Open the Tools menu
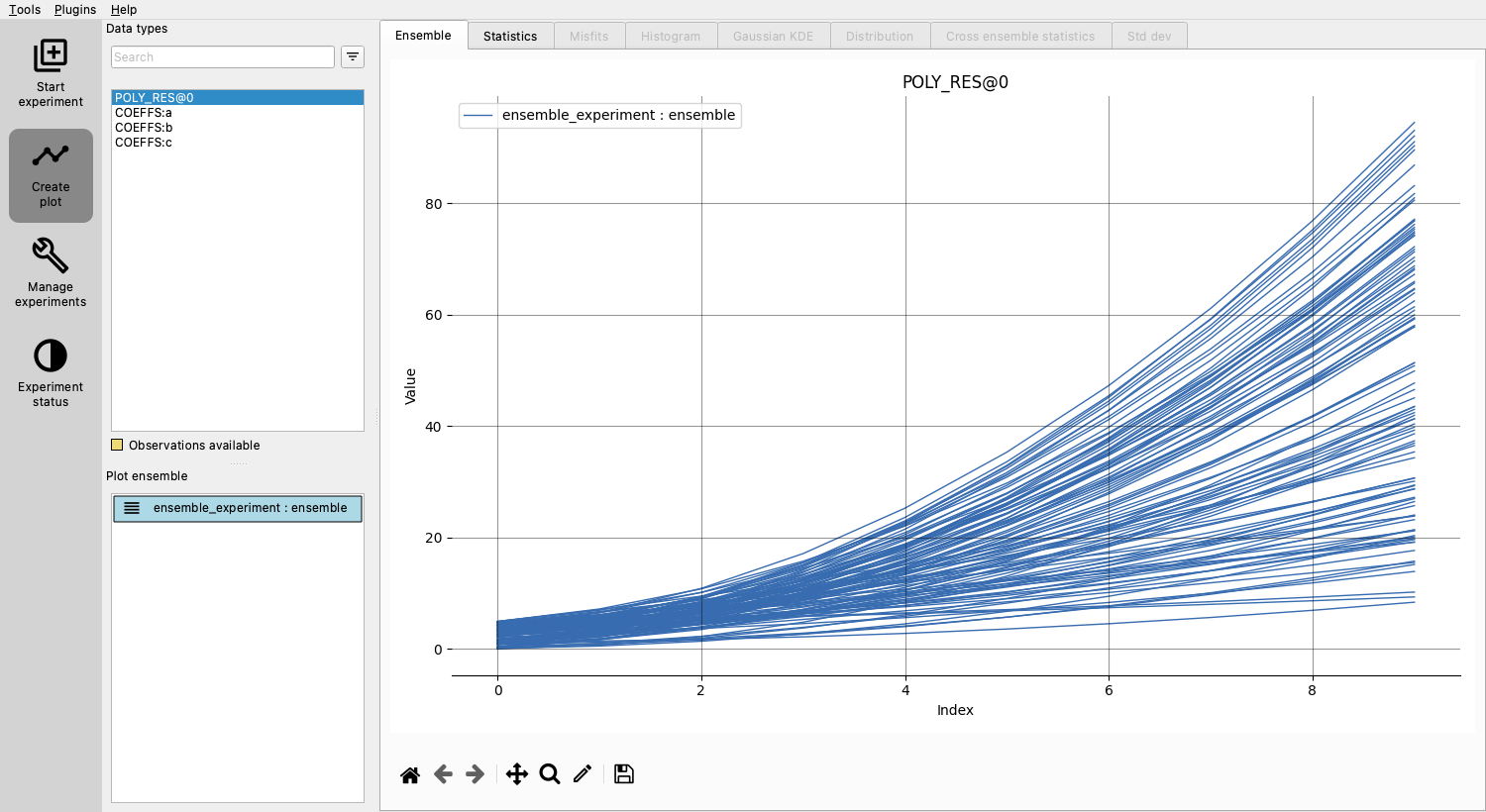 [25, 10]
